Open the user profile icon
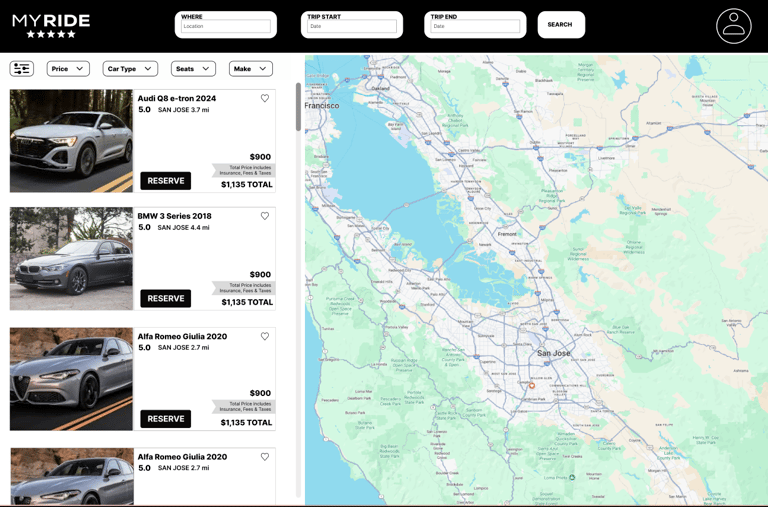768x507 pixels. point(733,26)
